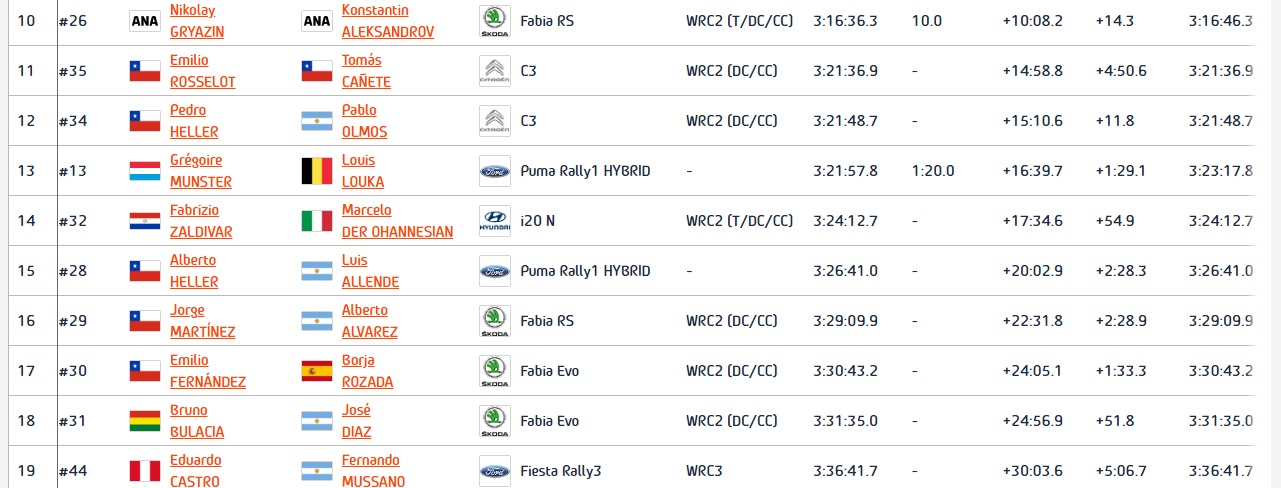The width and height of the screenshot is (1281, 488).
Task: Open Fabrizio Zaldivar's driver link
Action: (x=202, y=221)
